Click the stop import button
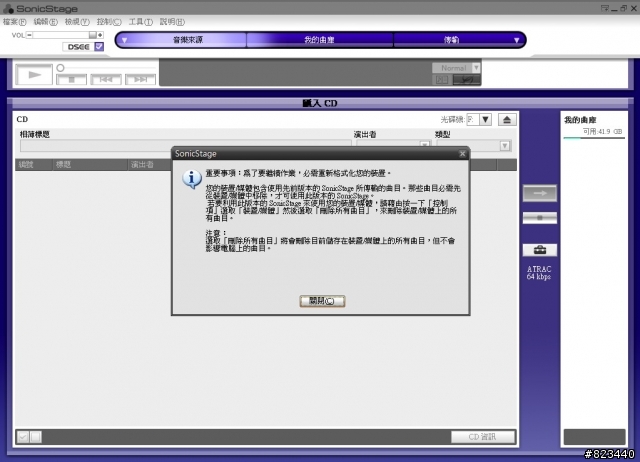Viewport: 640px width, 462px height. click(x=540, y=218)
